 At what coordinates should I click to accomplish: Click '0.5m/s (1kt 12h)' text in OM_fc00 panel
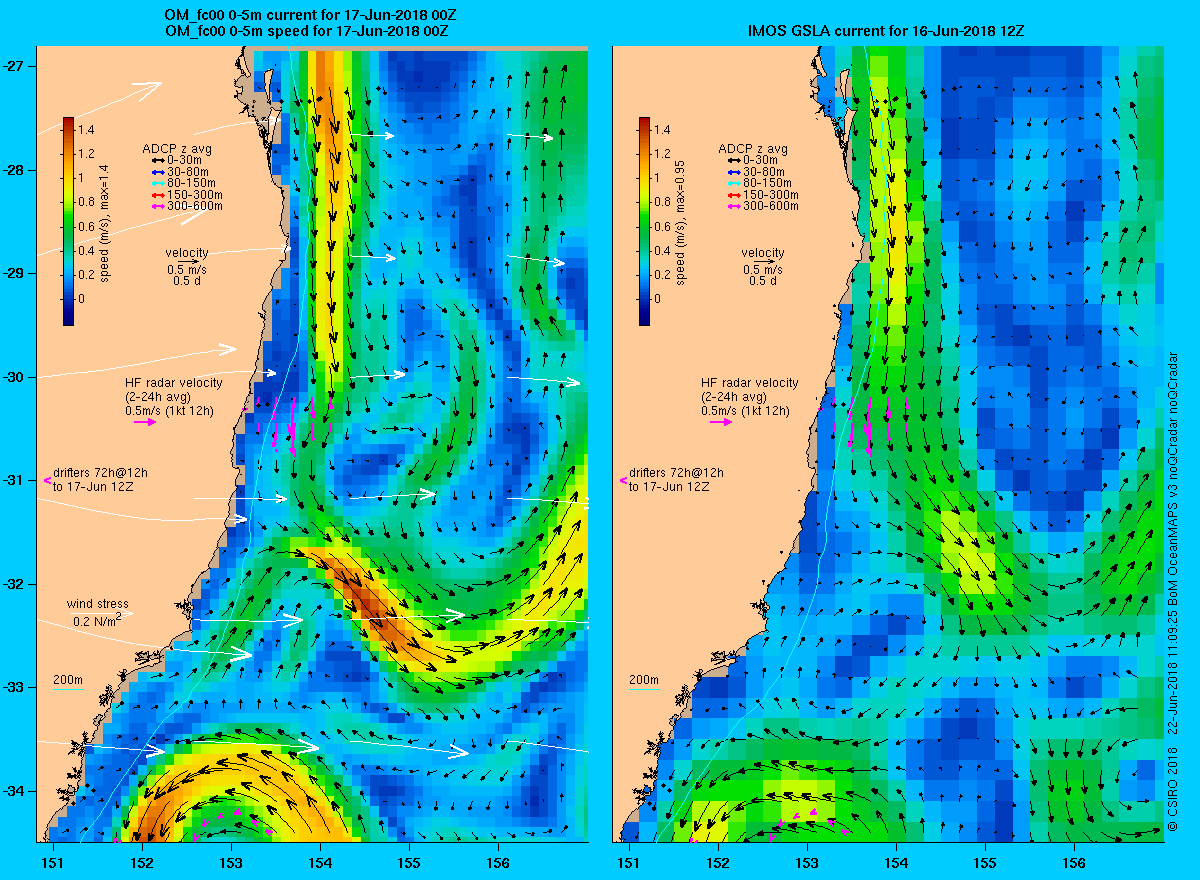click(169, 411)
